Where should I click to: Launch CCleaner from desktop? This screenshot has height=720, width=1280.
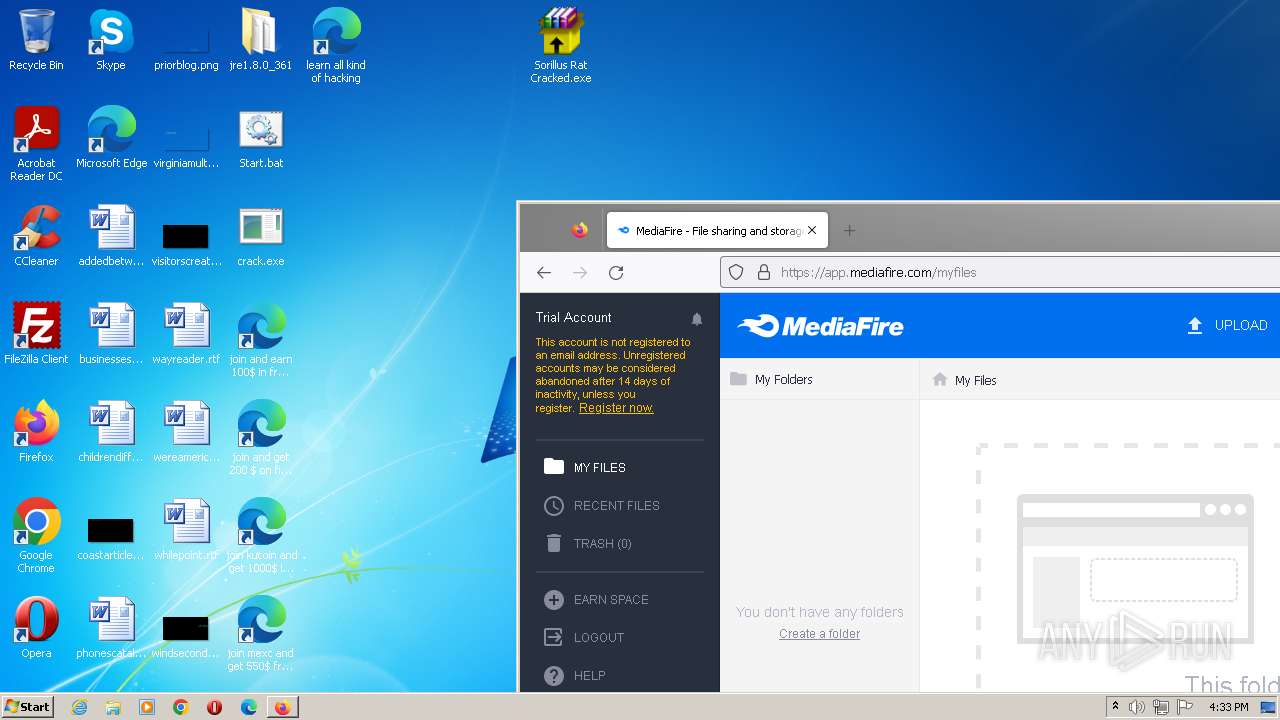36,236
